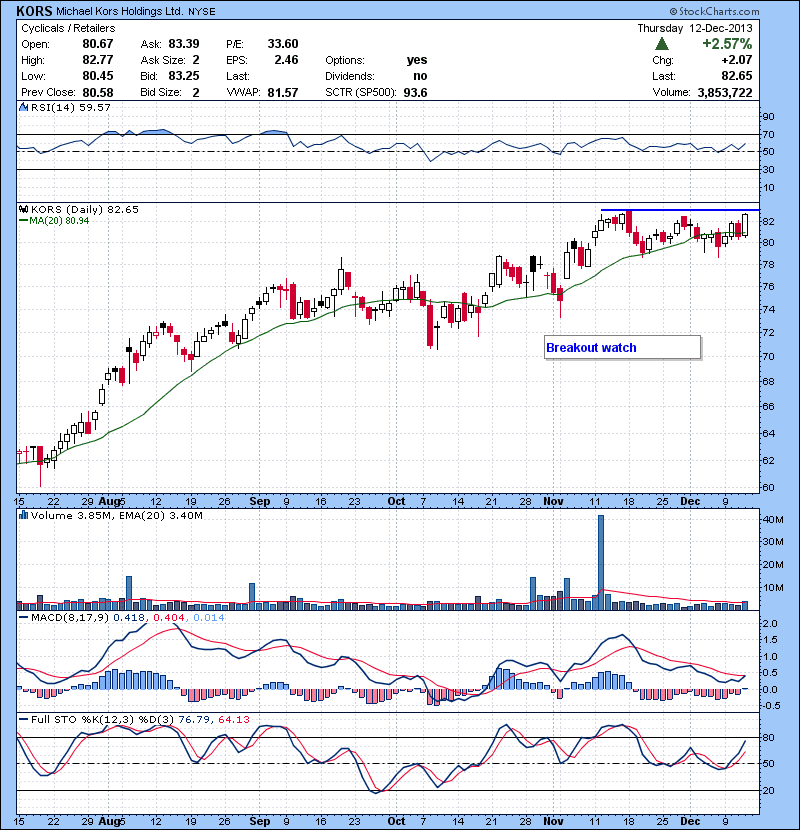Click the stochastic %K value 76.79
The height and width of the screenshot is (830, 800).
(194, 719)
